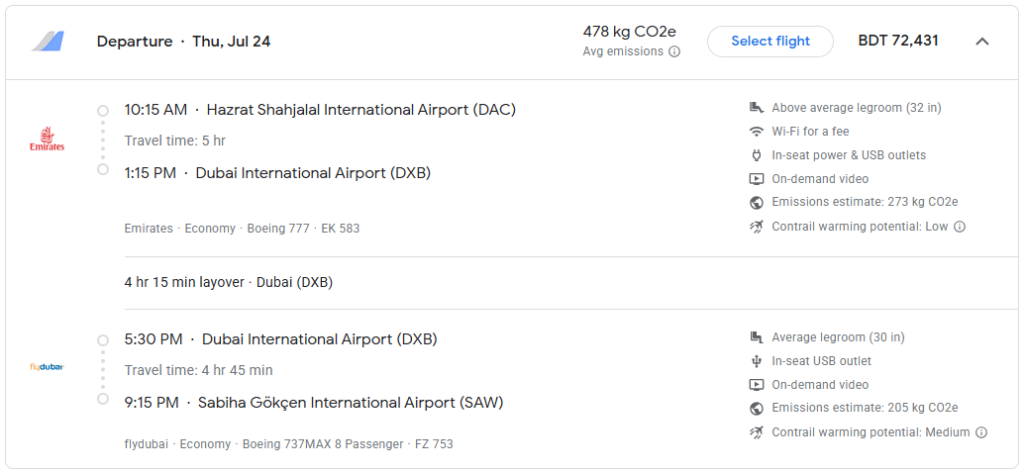Click the On-demand video icon for Emirates

coord(756,179)
